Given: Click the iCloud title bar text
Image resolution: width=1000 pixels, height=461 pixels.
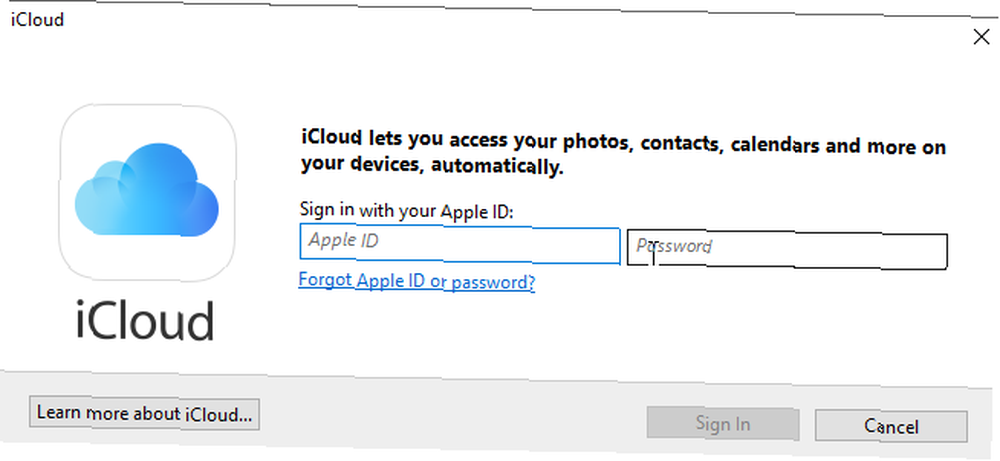Looking at the screenshot, I should coord(38,19).
